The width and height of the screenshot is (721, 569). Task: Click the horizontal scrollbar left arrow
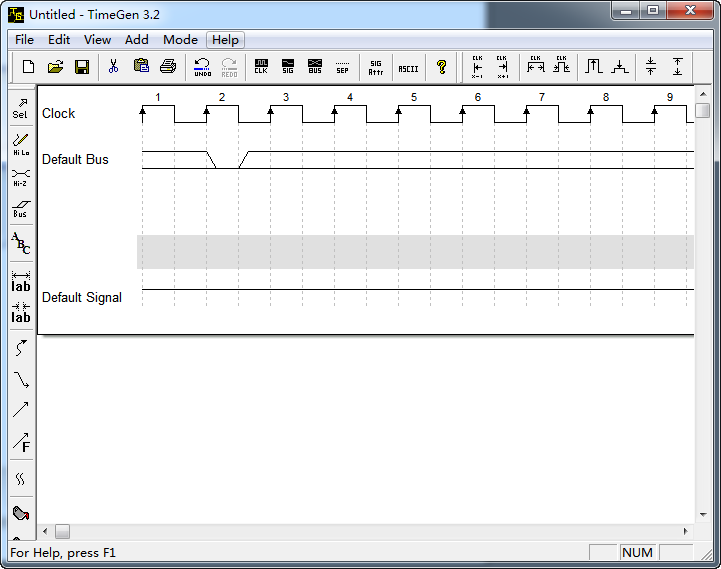click(x=45, y=531)
